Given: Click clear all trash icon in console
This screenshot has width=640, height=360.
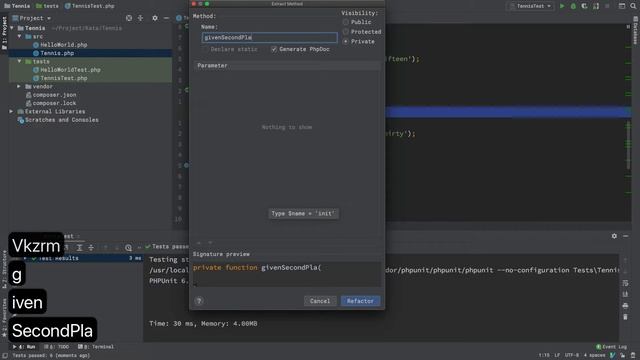Looking at the screenshot, I should click(625, 317).
